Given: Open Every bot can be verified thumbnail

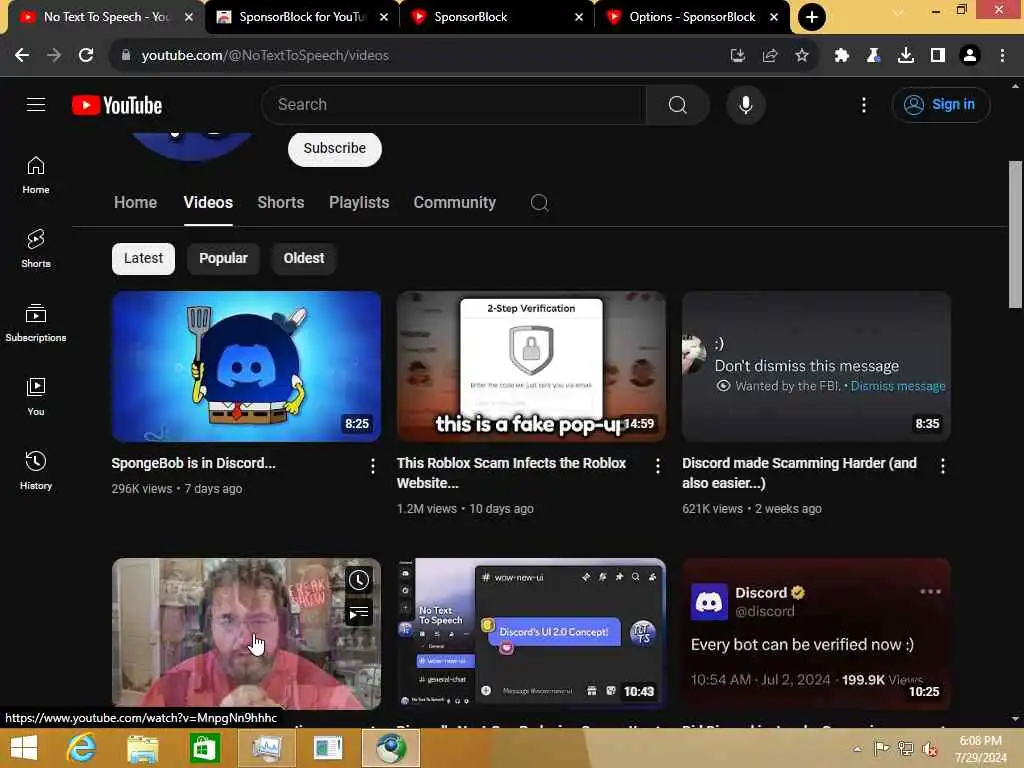Looking at the screenshot, I should tap(816, 633).
